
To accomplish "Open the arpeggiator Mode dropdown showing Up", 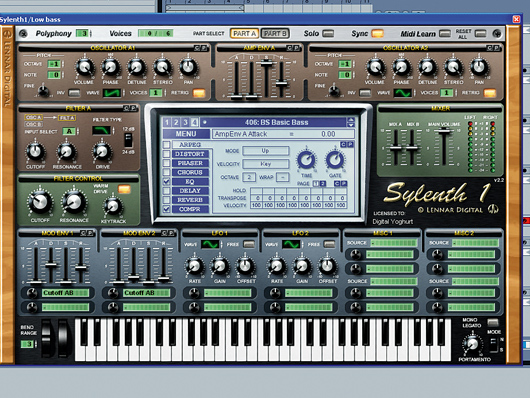I will pyautogui.click(x=266, y=151).
